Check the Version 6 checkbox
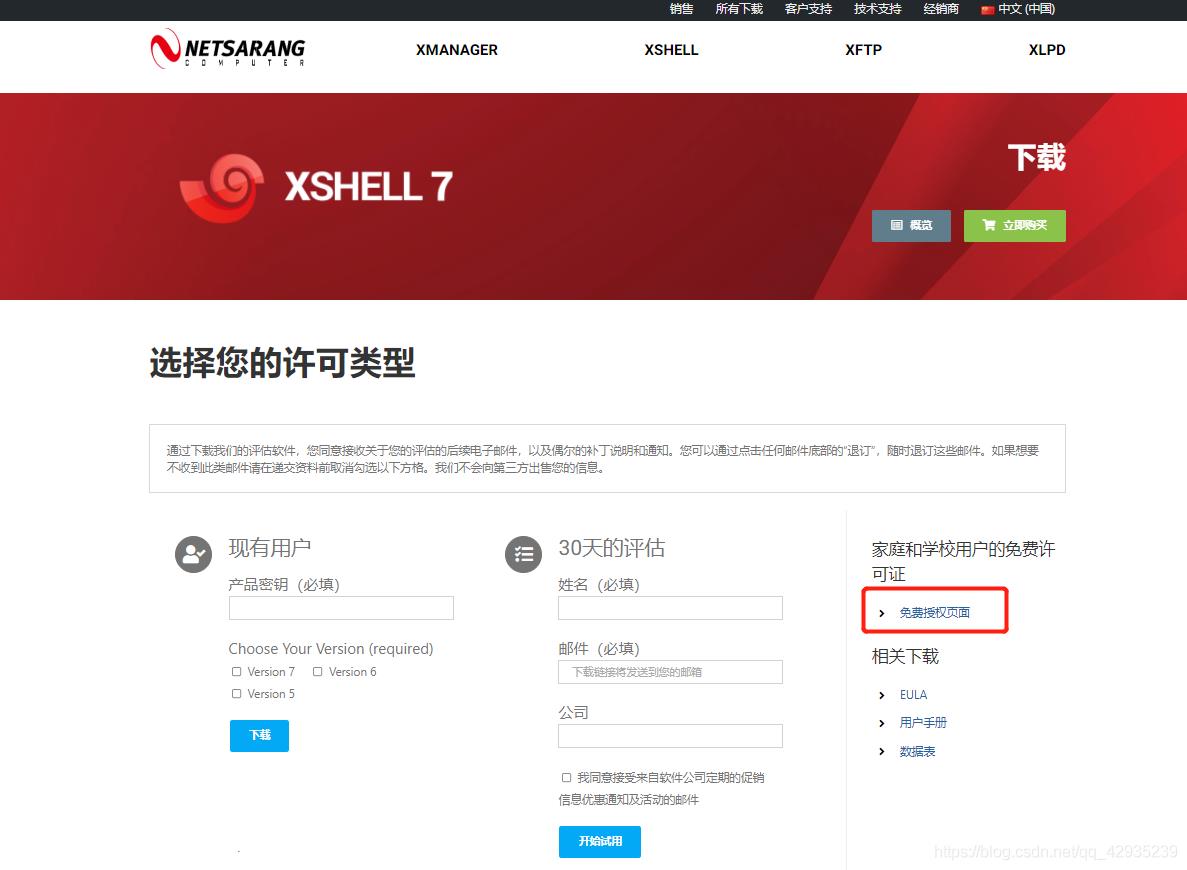Viewport: 1187px width, 870px height. click(x=317, y=672)
